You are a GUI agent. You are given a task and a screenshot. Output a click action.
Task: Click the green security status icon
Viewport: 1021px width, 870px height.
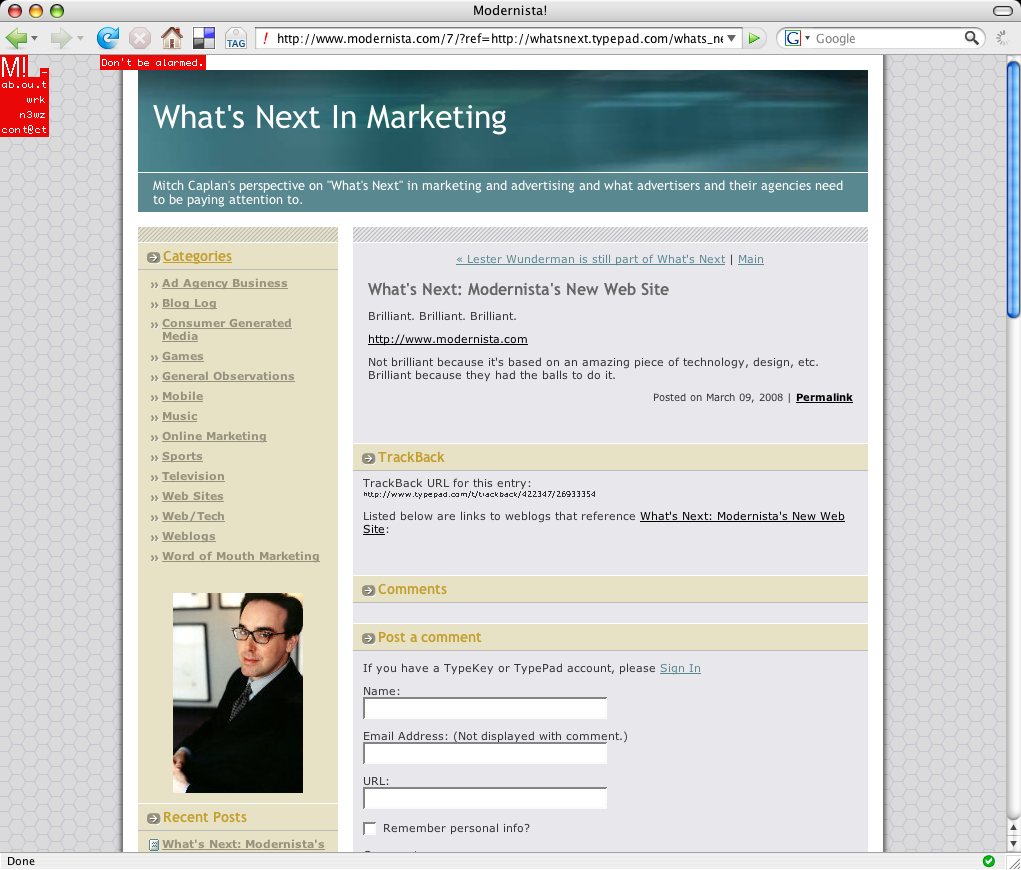(x=988, y=861)
